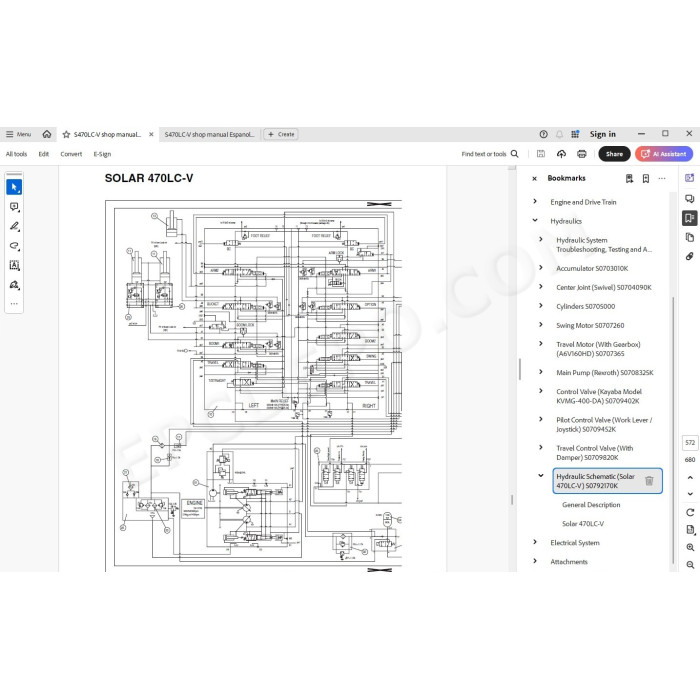
Task: Click the Create button
Action: pos(281,134)
